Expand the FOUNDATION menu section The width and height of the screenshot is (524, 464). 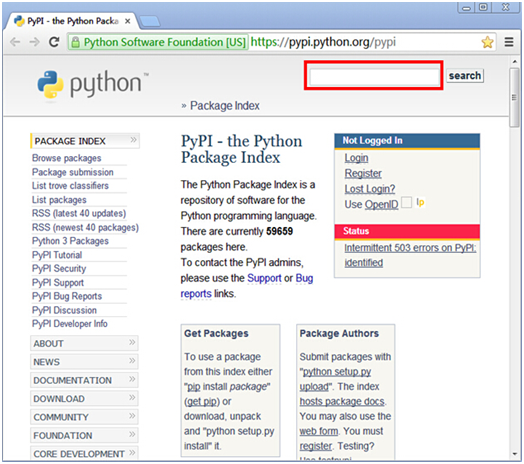point(84,435)
